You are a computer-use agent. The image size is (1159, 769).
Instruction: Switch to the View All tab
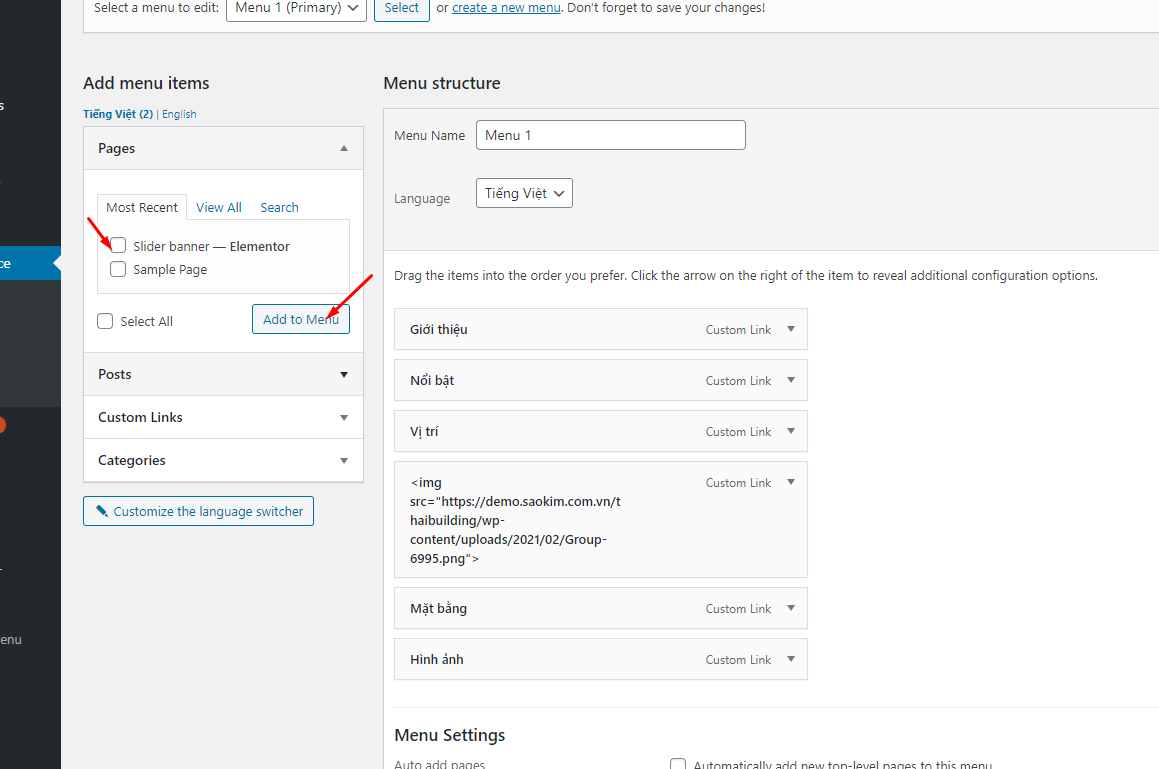point(219,207)
